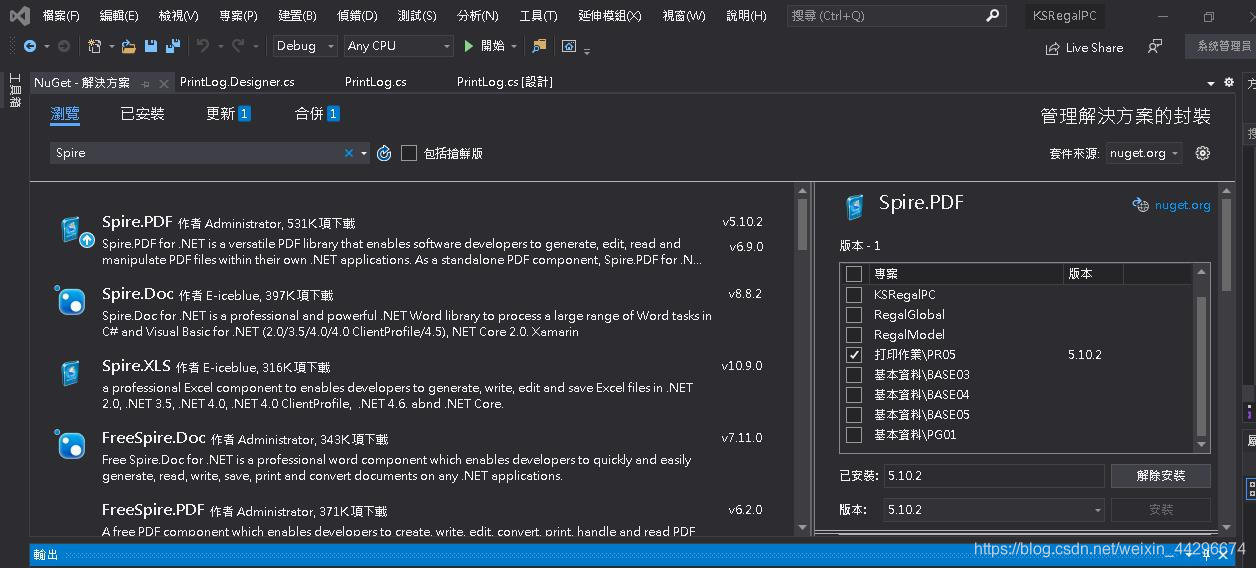The image size is (1256, 568).
Task: Click the Open File folder icon
Action: pyautogui.click(x=128, y=46)
